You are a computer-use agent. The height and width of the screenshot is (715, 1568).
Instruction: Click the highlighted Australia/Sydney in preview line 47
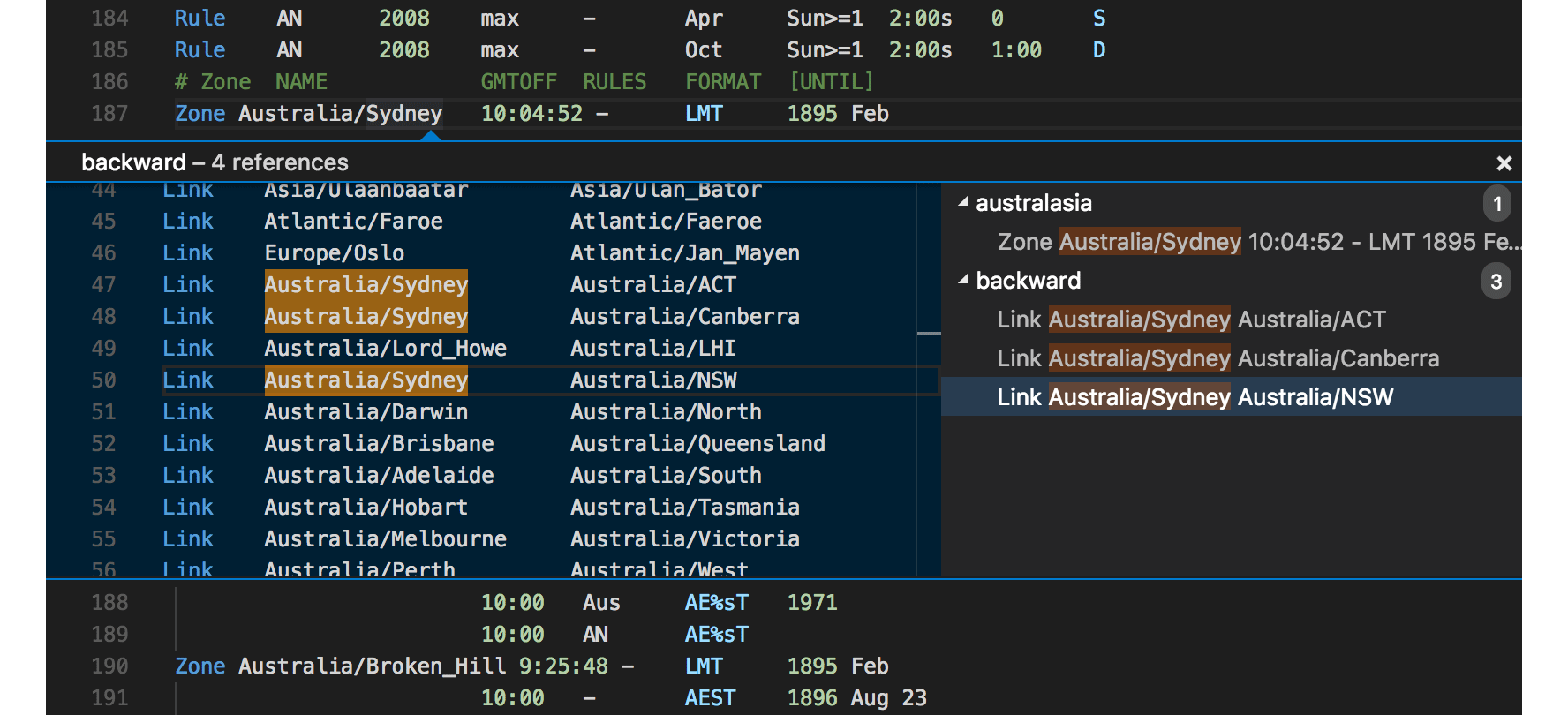pos(366,285)
